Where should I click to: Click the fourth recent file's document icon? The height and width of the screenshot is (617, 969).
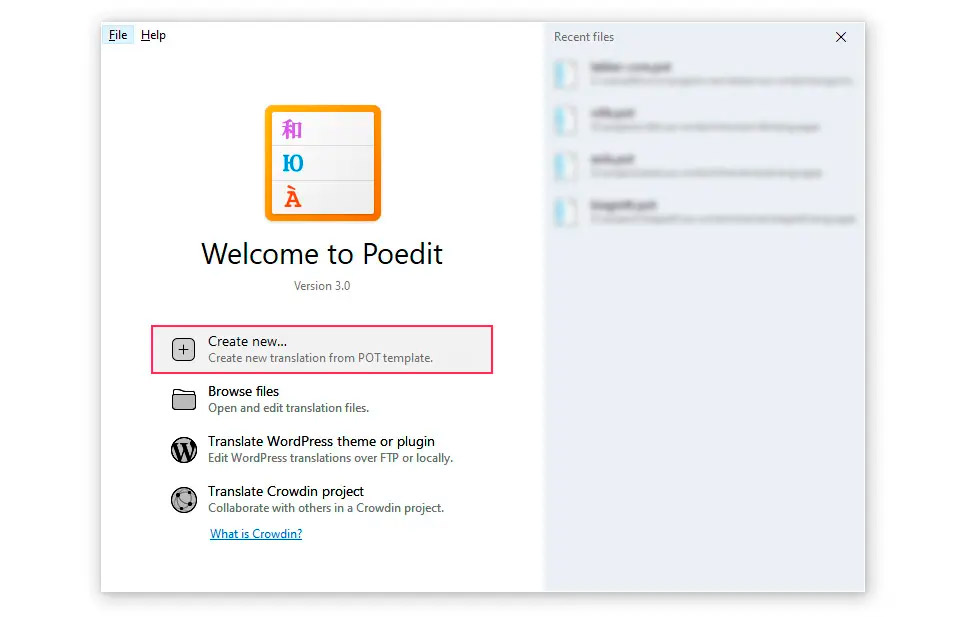coord(566,211)
